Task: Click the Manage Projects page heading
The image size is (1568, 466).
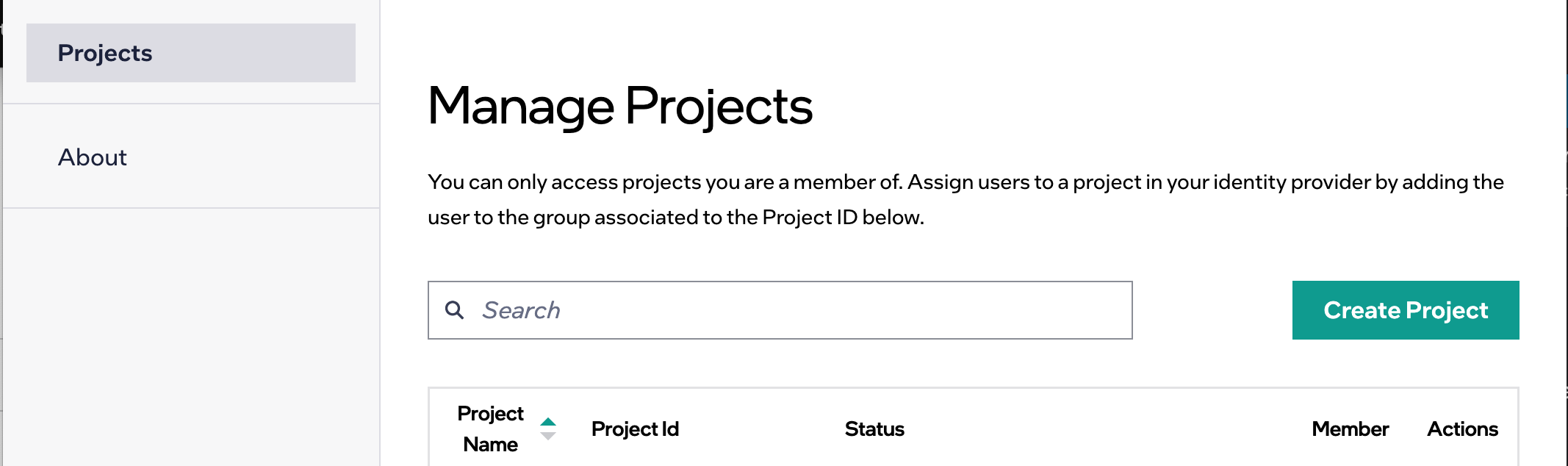Action: [620, 106]
